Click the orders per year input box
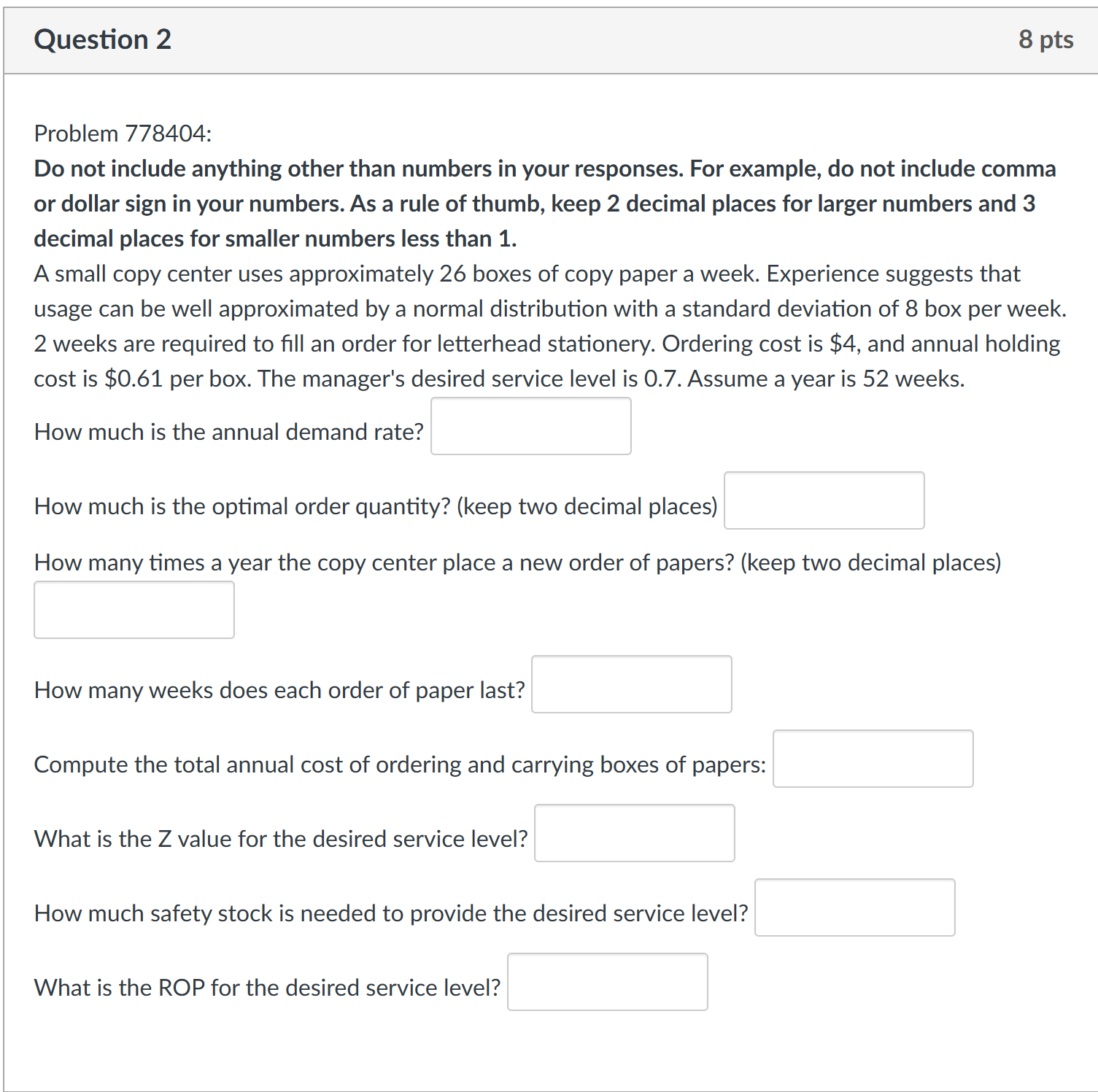Viewport: 1098px width, 1092px height. [134, 610]
